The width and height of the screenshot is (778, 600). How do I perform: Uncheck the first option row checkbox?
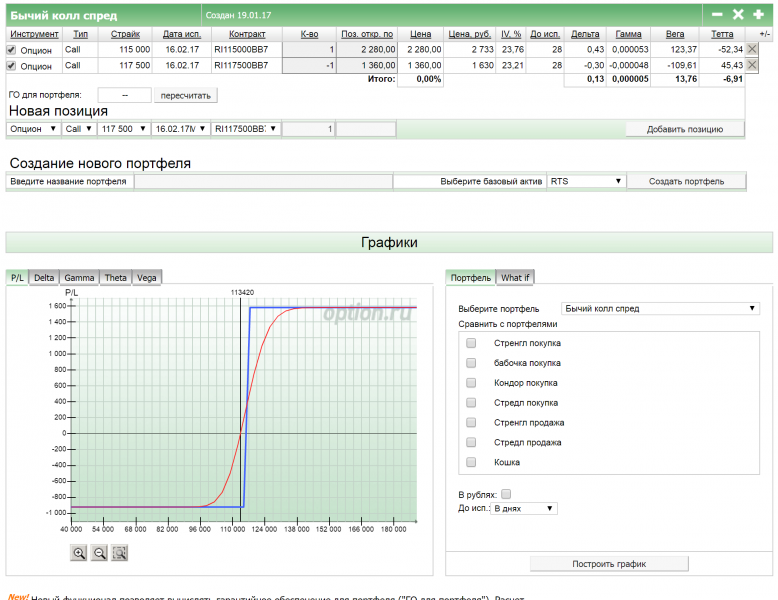coord(12,49)
